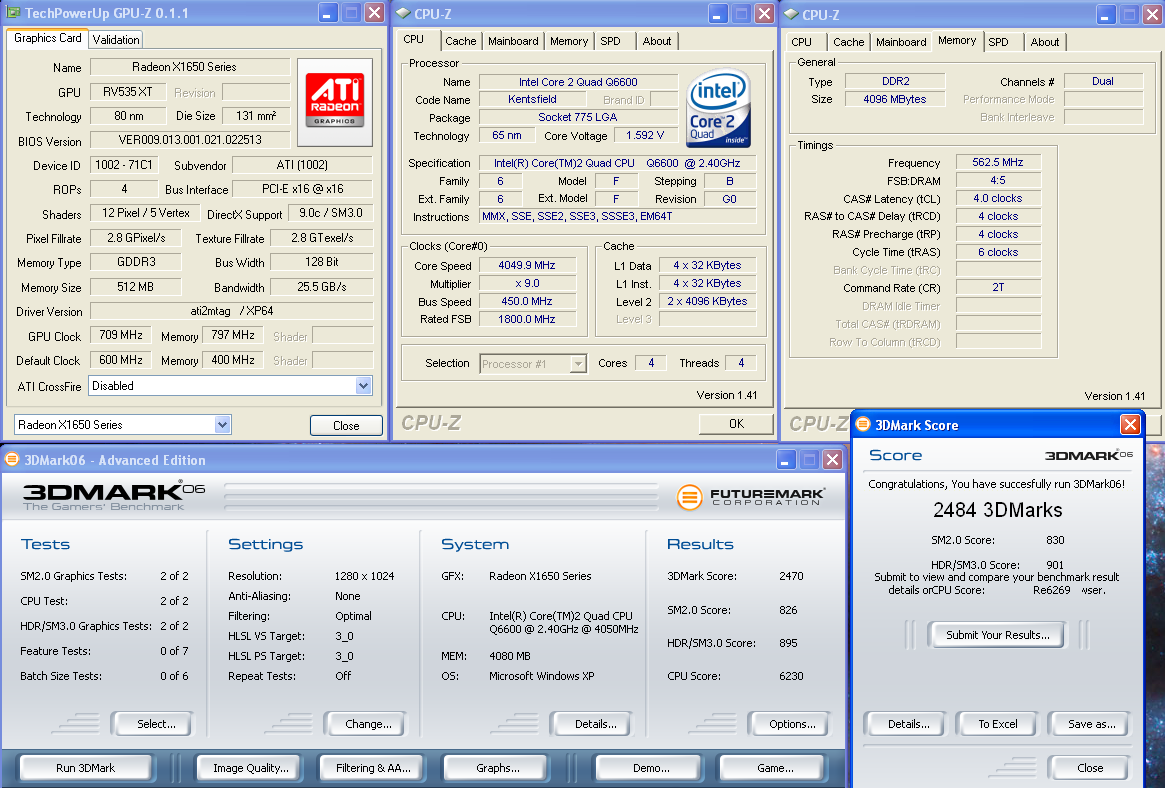1165x788 pixels.
Task: Click Change... under Settings
Action: [x=365, y=723]
